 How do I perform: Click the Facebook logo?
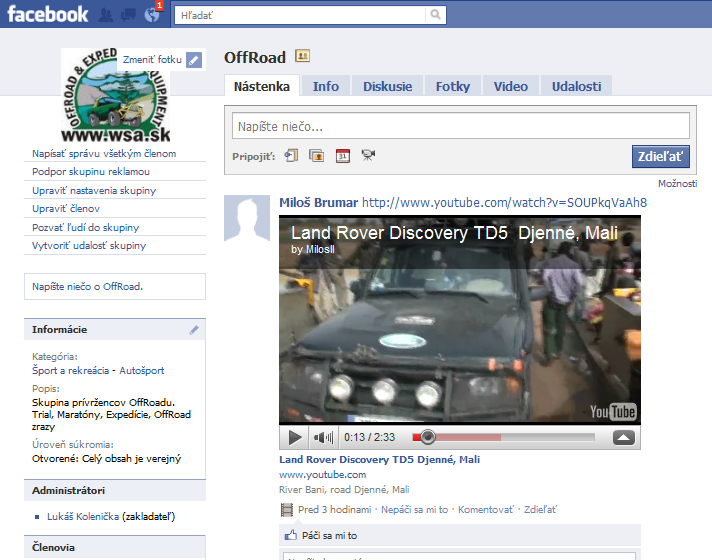coord(48,14)
